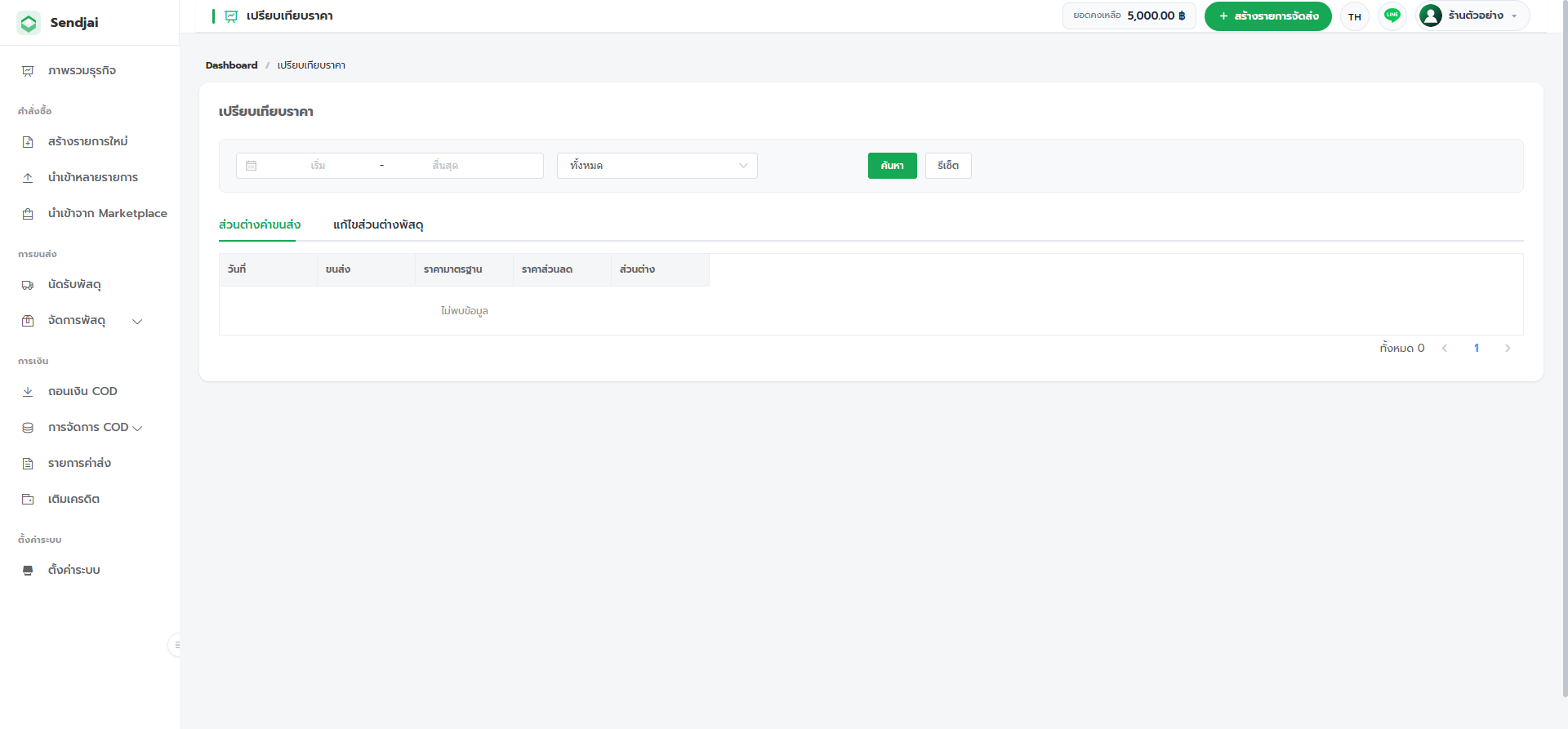Click the เริ่ม start date field
The width and height of the screenshot is (1568, 729).
tap(318, 166)
